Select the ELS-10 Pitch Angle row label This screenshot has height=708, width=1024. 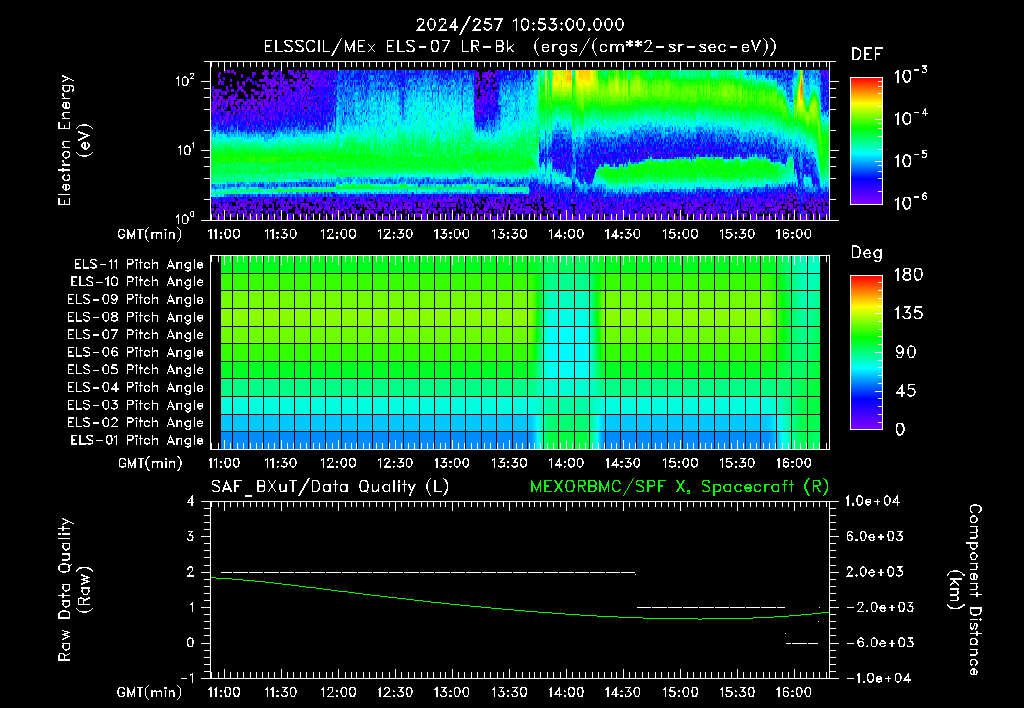[x=137, y=282]
